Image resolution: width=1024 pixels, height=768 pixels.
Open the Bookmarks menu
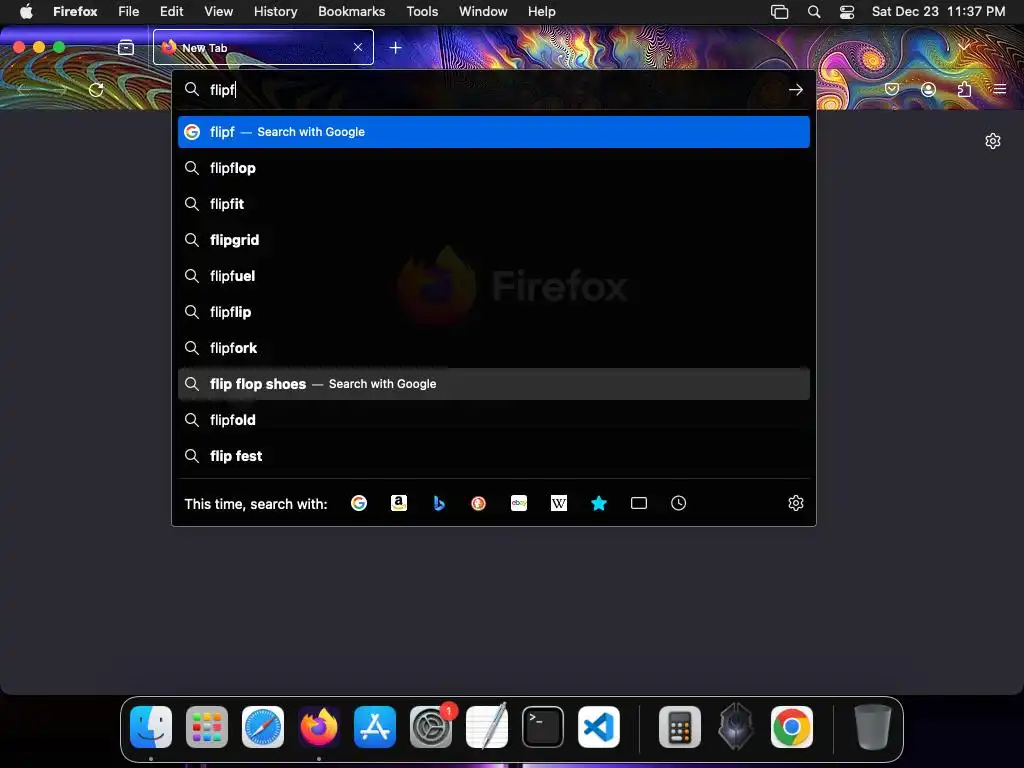point(351,12)
